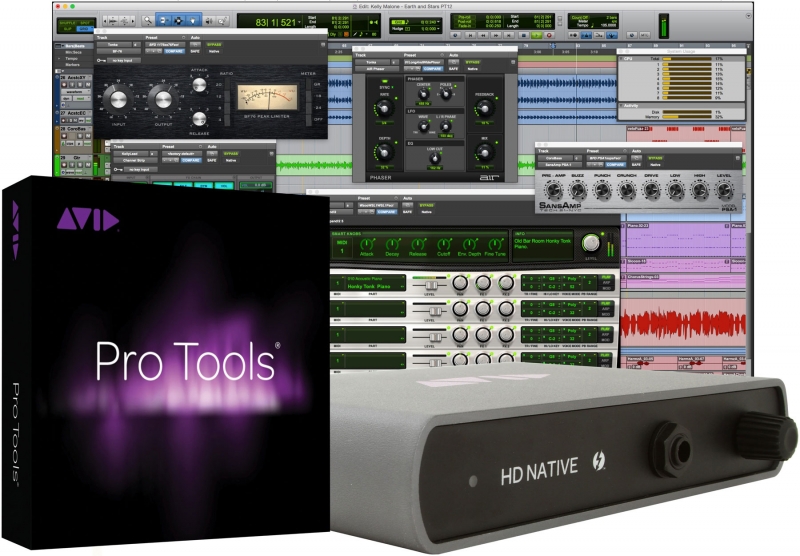
Task: Click Compare in the BF76 plugin window
Action: pos(174,51)
